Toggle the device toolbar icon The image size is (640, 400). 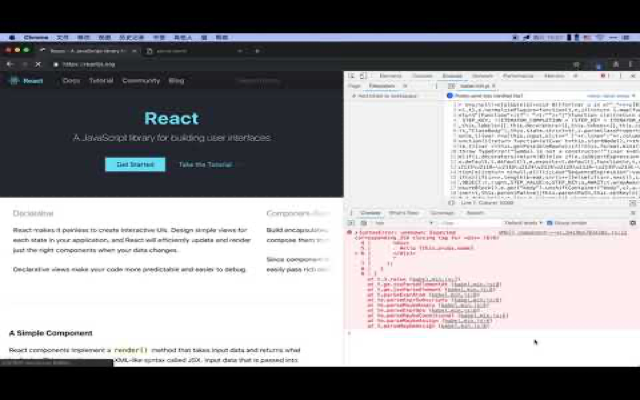(363, 76)
